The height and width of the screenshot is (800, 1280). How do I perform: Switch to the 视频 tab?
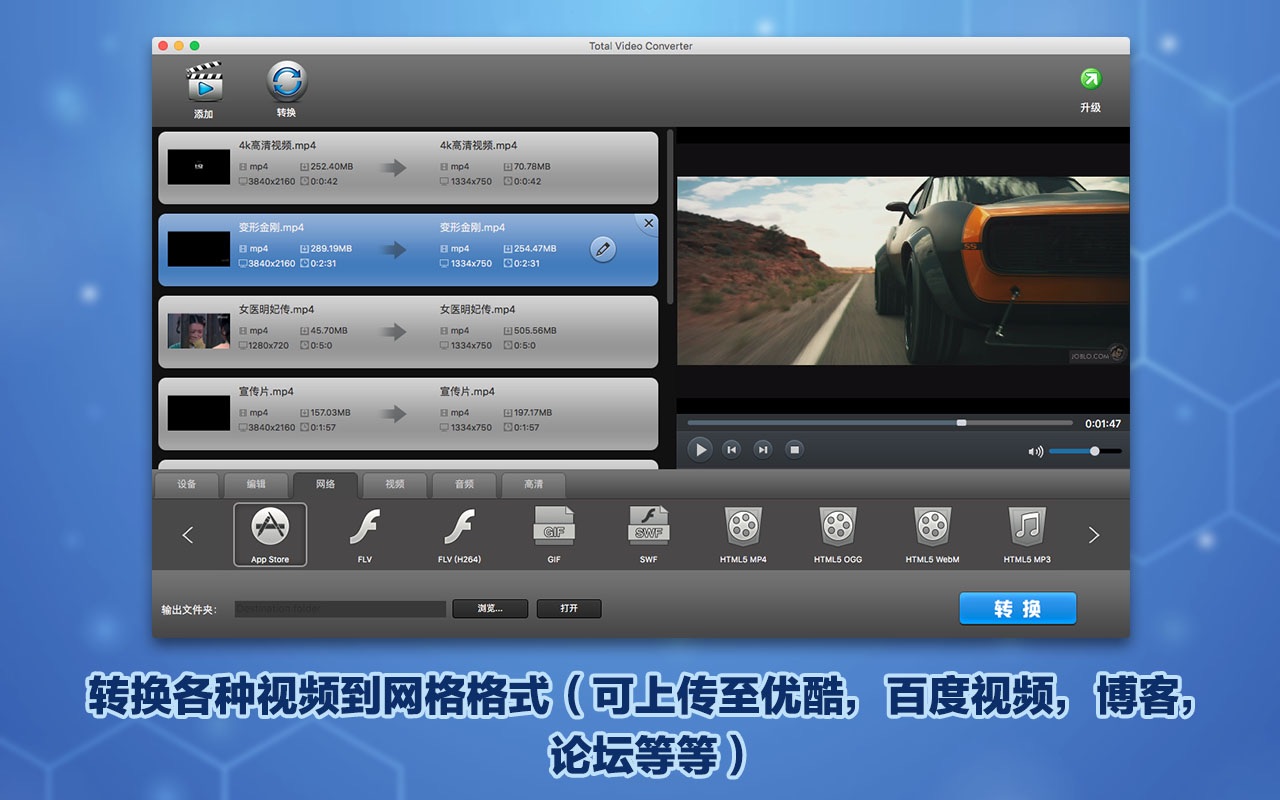tap(395, 485)
